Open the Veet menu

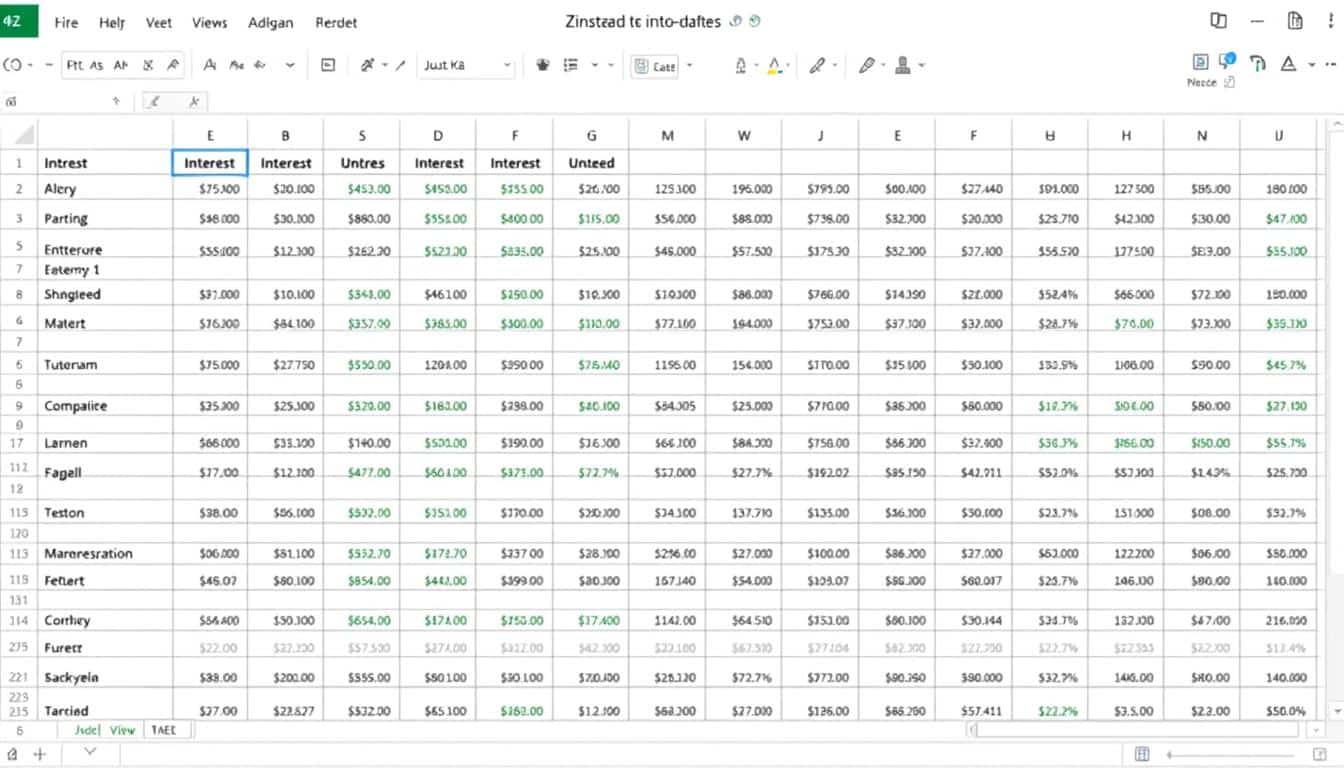click(158, 22)
